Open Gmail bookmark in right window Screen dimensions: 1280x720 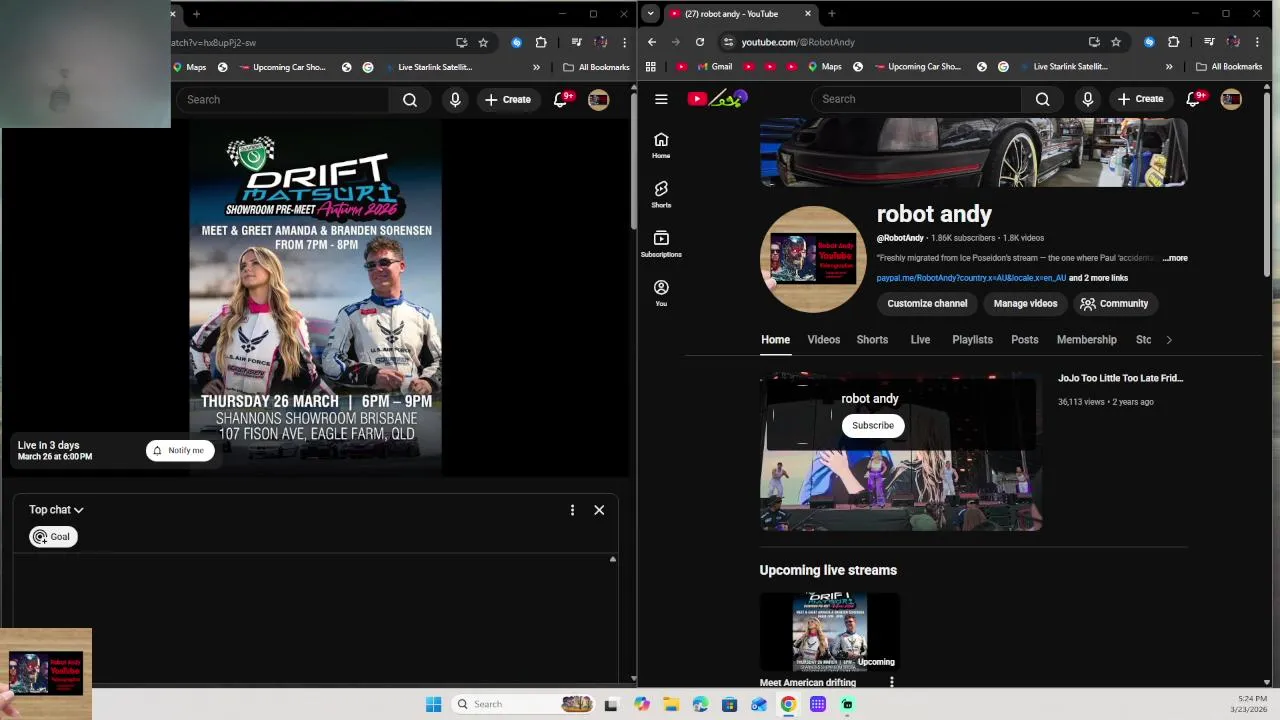[713, 67]
